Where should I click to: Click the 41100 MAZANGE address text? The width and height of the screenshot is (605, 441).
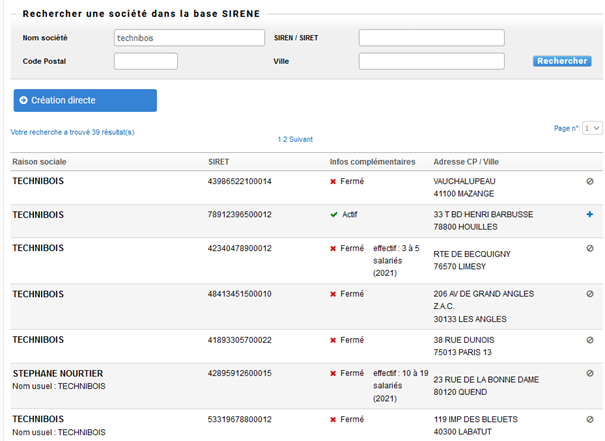coord(464,194)
